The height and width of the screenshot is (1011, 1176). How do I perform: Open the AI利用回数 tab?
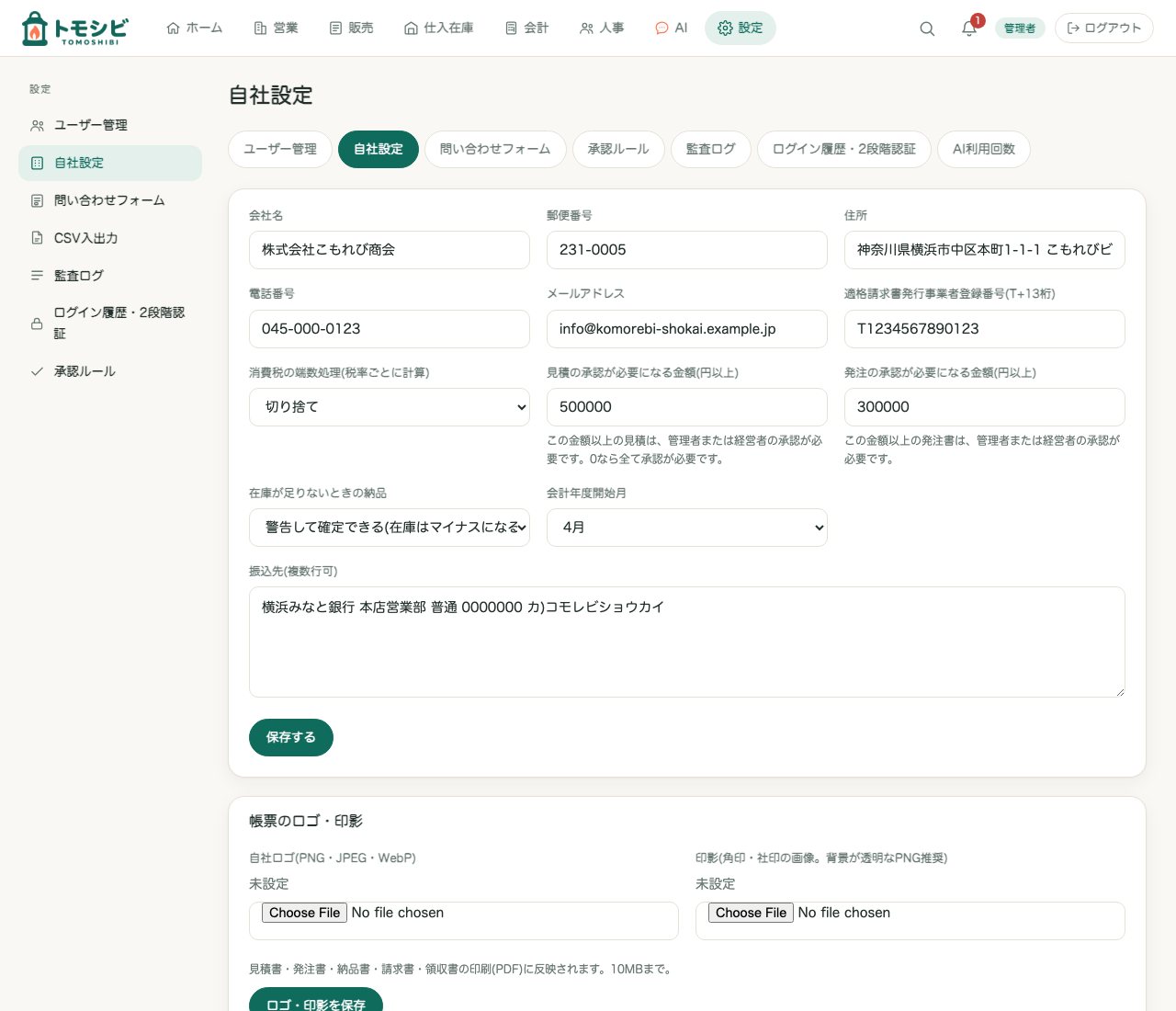[x=984, y=149]
